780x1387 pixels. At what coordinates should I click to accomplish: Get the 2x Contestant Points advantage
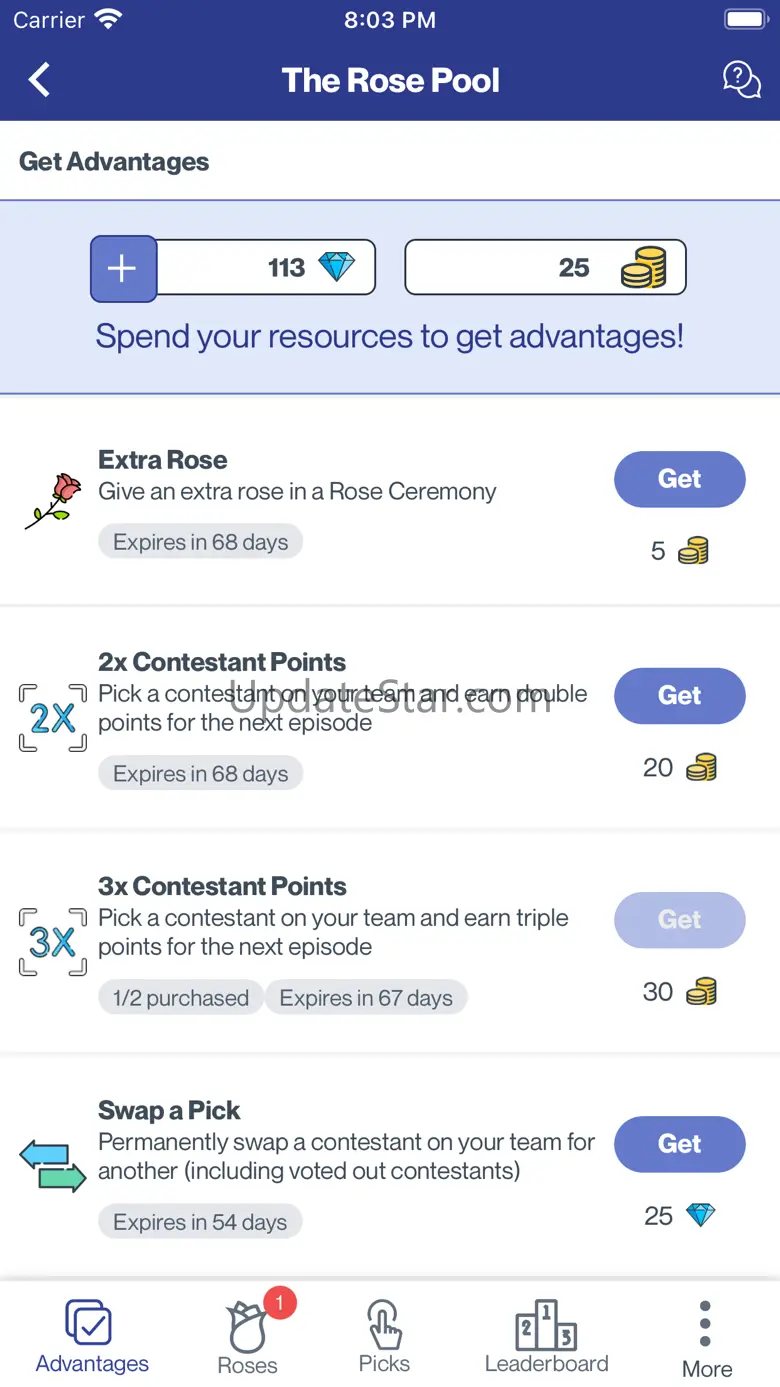(679, 696)
